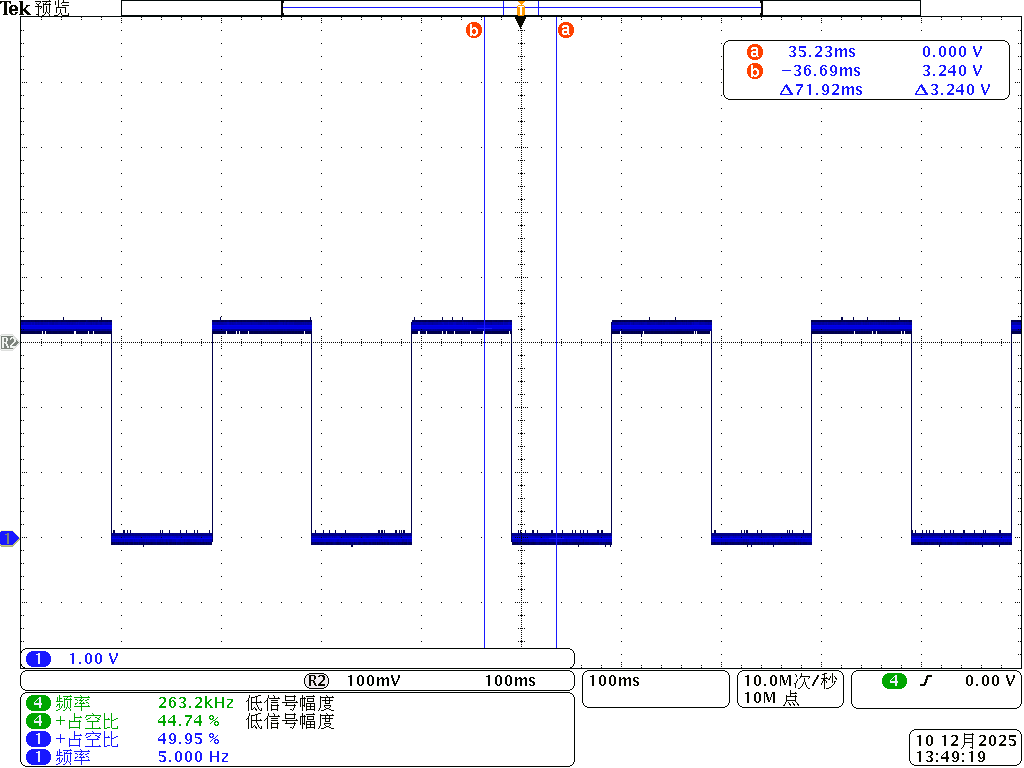Select channel 1 ground level marker
The width and height of the screenshot is (1024, 768).
tap(9, 538)
